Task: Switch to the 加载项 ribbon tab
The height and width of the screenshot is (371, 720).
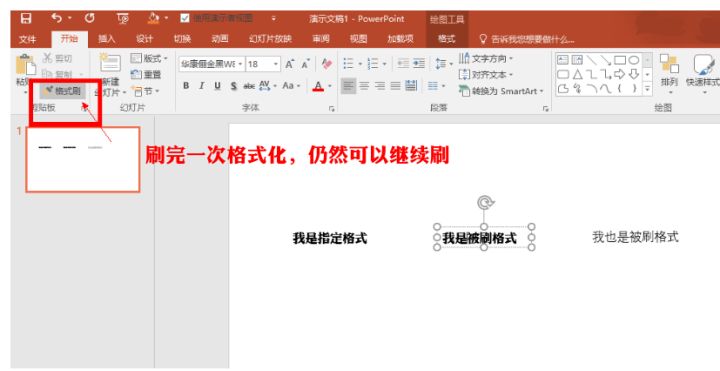Action: [400, 39]
